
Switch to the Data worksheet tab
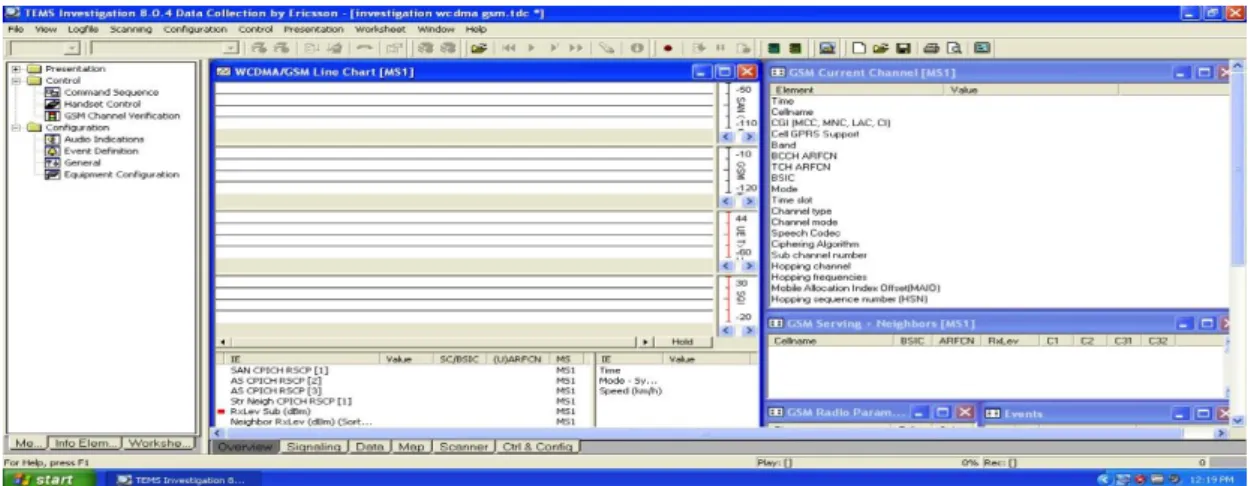coord(369,445)
